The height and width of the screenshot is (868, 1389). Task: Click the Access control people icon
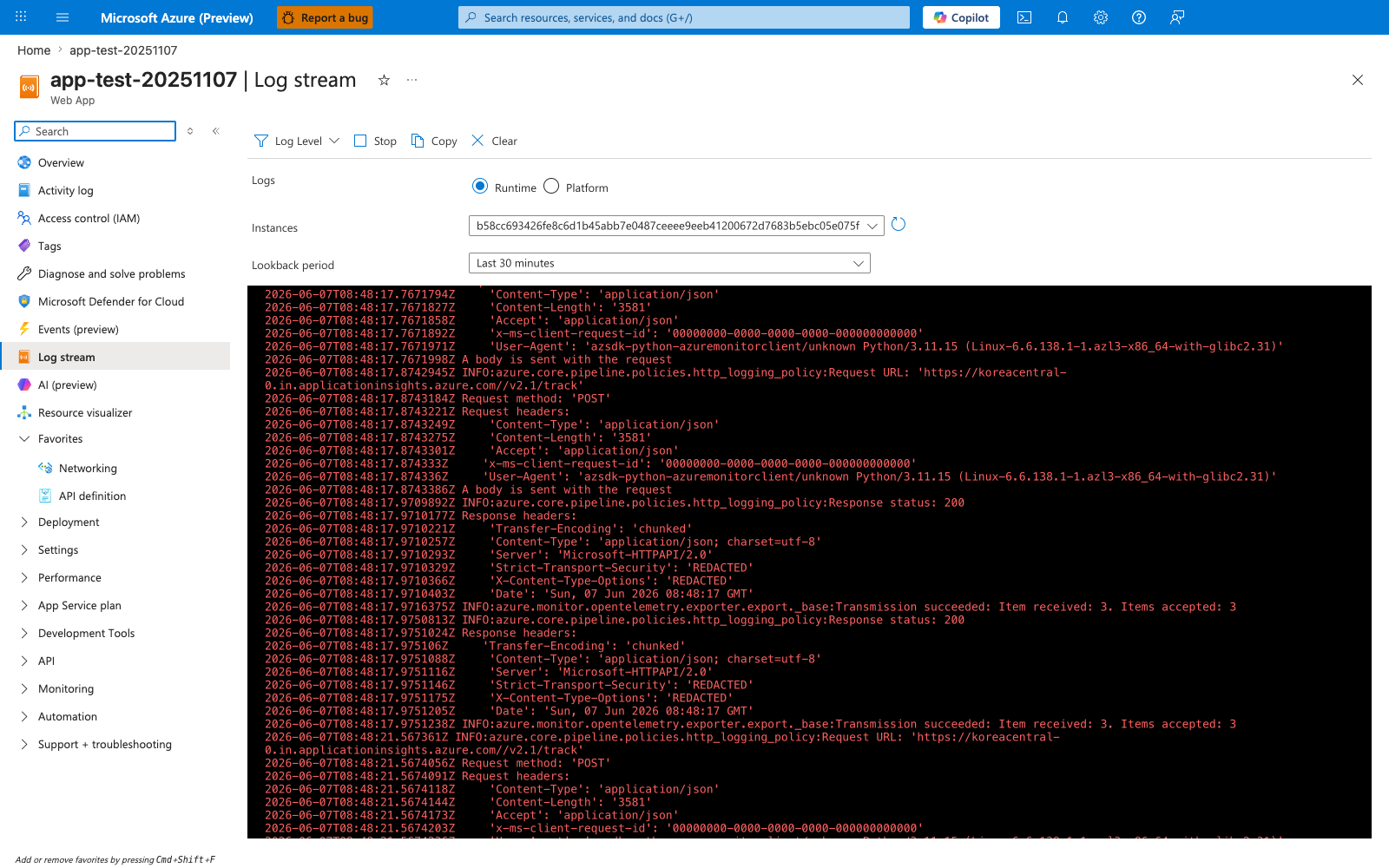tap(24, 218)
